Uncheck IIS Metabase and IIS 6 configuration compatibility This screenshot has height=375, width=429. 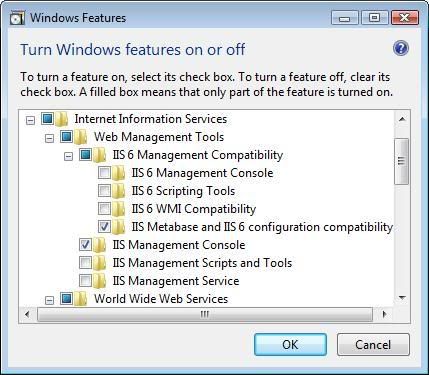point(104,227)
